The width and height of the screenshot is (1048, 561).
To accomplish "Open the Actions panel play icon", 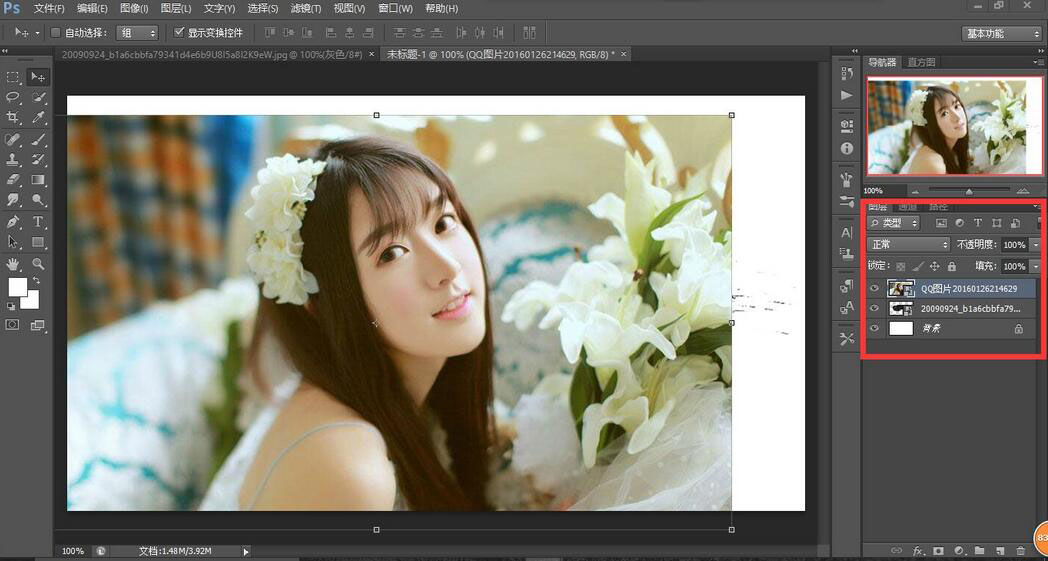I will coord(847,96).
